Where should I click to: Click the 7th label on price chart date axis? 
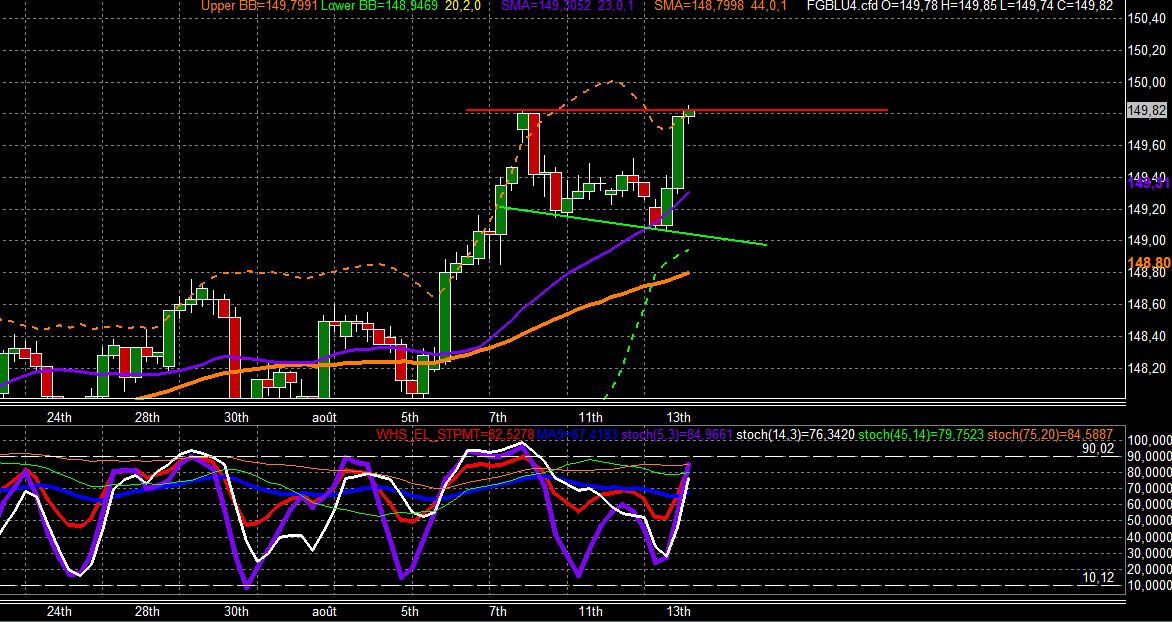pos(497,417)
